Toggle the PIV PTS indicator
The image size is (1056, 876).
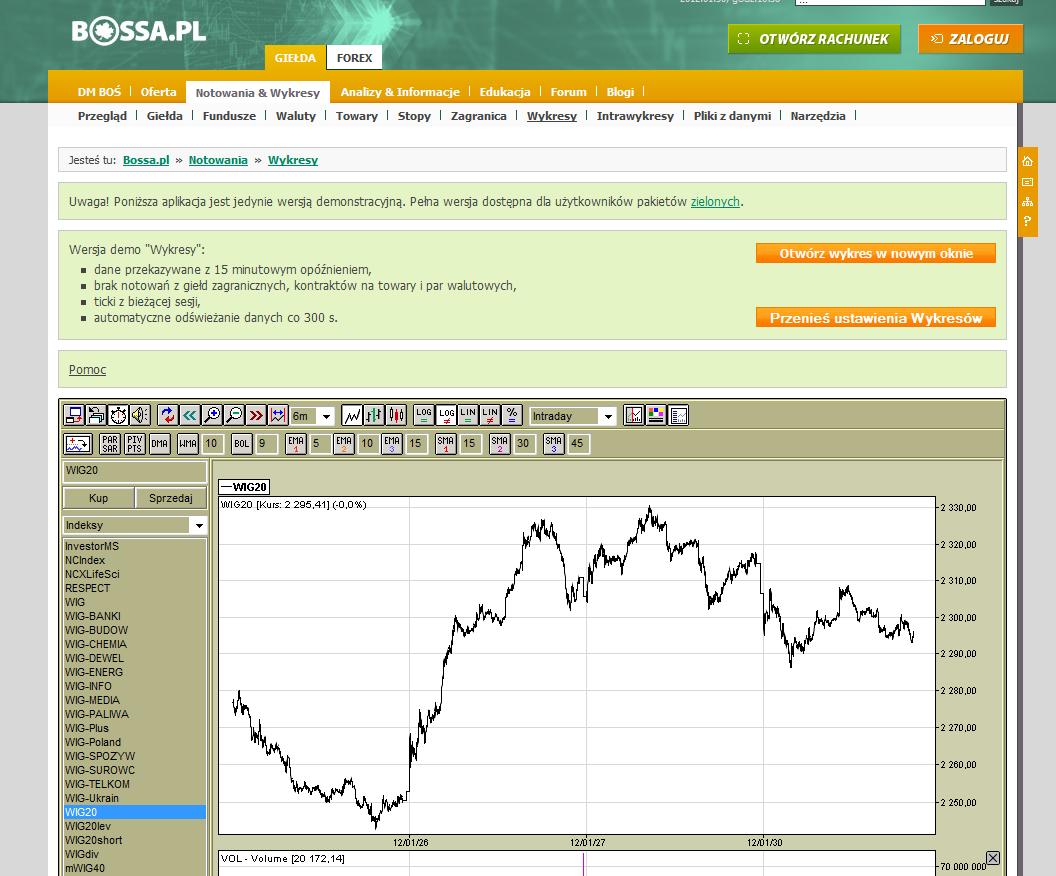pyautogui.click(x=135, y=444)
